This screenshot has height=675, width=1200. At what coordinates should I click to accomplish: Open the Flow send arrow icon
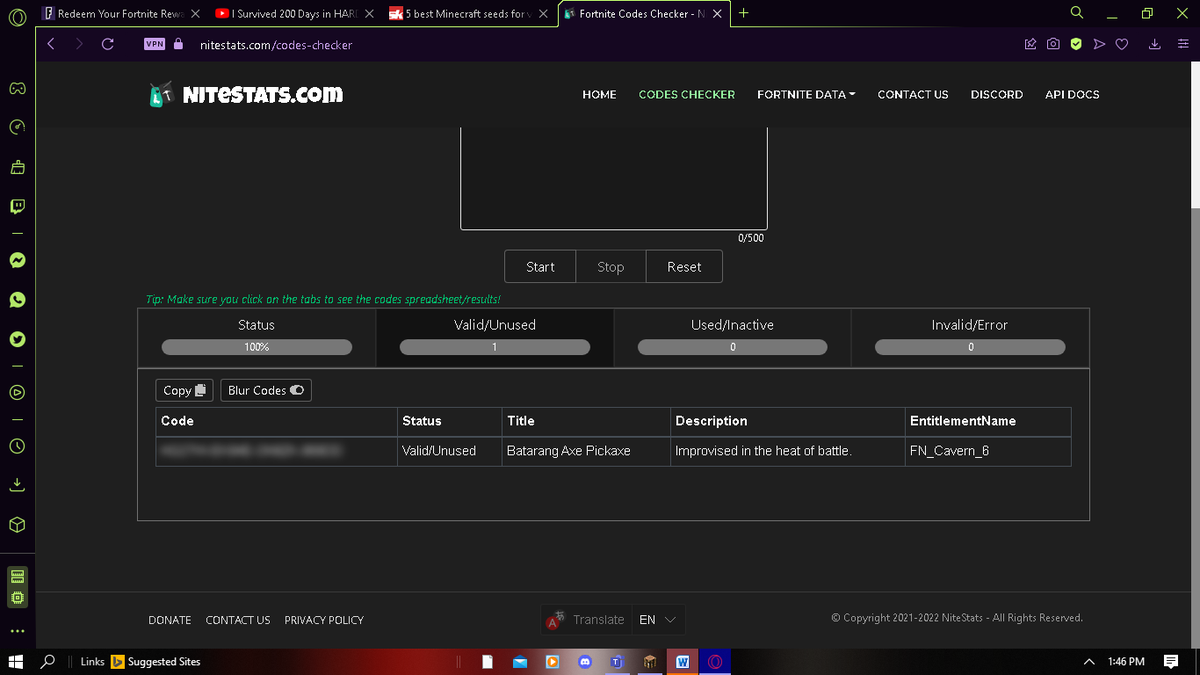[1099, 44]
